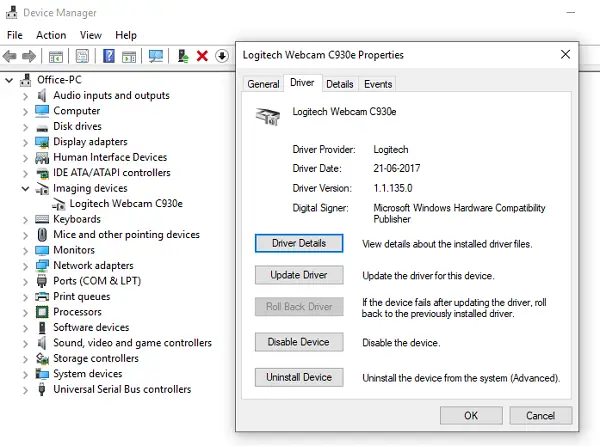The height and width of the screenshot is (446, 600).
Task: Close the Logitech Webcam C930e Properties dialog
Action: (566, 54)
